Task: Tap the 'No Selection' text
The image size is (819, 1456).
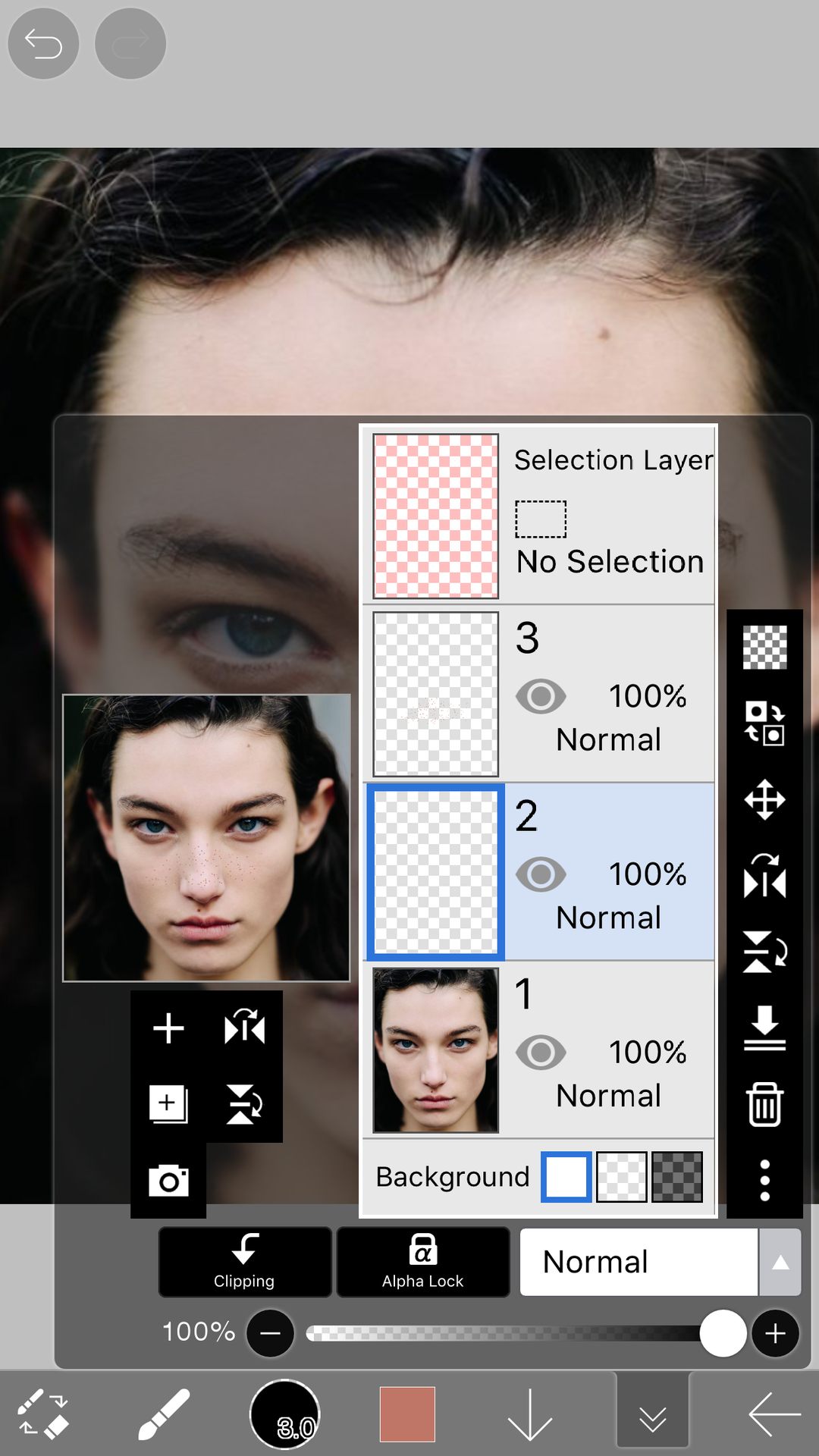Action: pos(610,562)
